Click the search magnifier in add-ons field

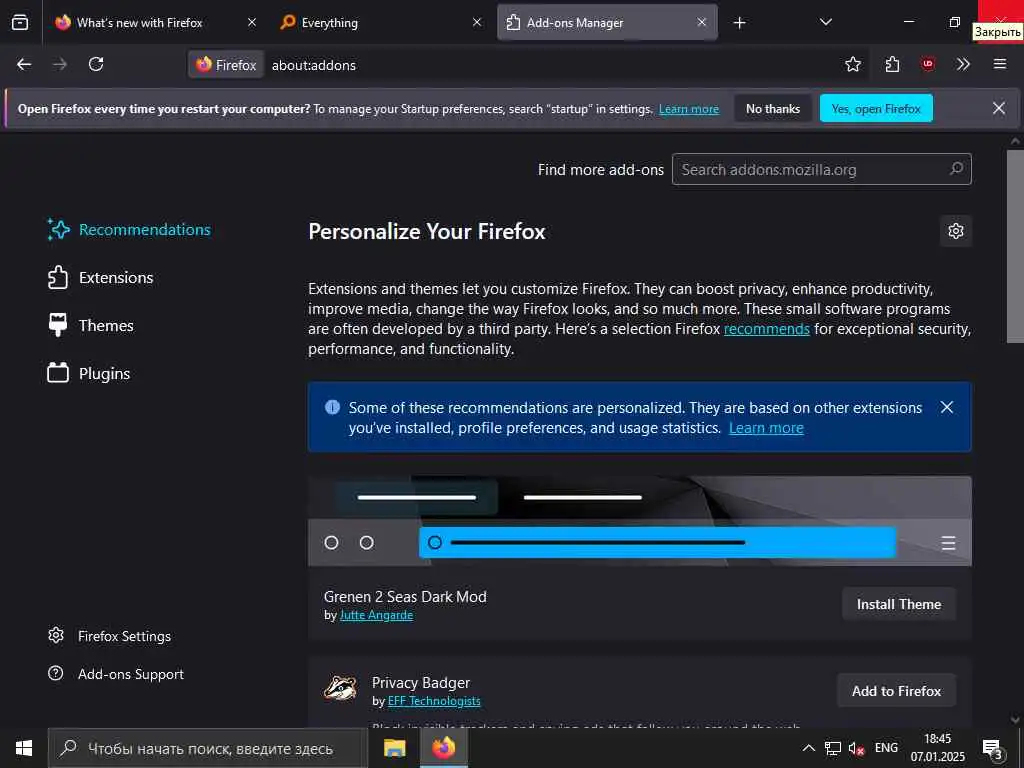pyautogui.click(x=956, y=168)
